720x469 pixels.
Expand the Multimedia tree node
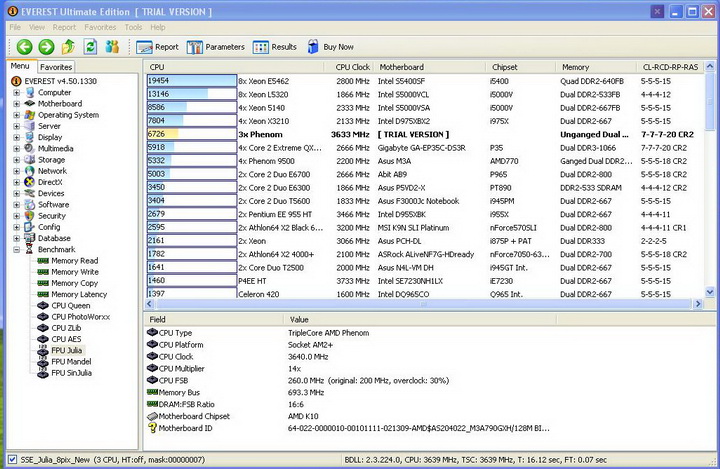pos(17,148)
